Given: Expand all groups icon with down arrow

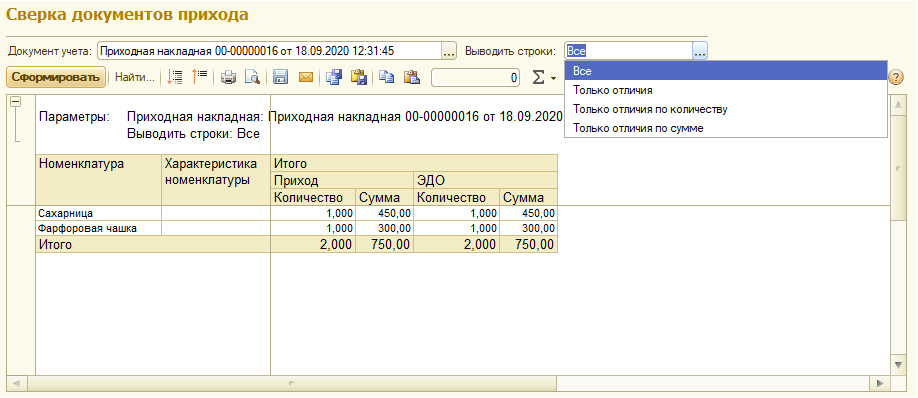Looking at the screenshot, I should pos(174,77).
